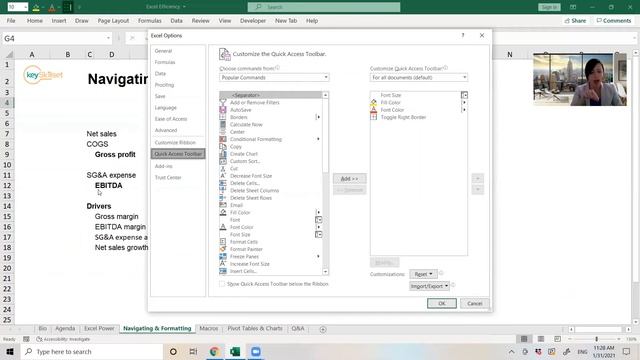Screen dimensions: 640x360
Task: Open Chrome from the taskbar
Action: (x=214, y=351)
